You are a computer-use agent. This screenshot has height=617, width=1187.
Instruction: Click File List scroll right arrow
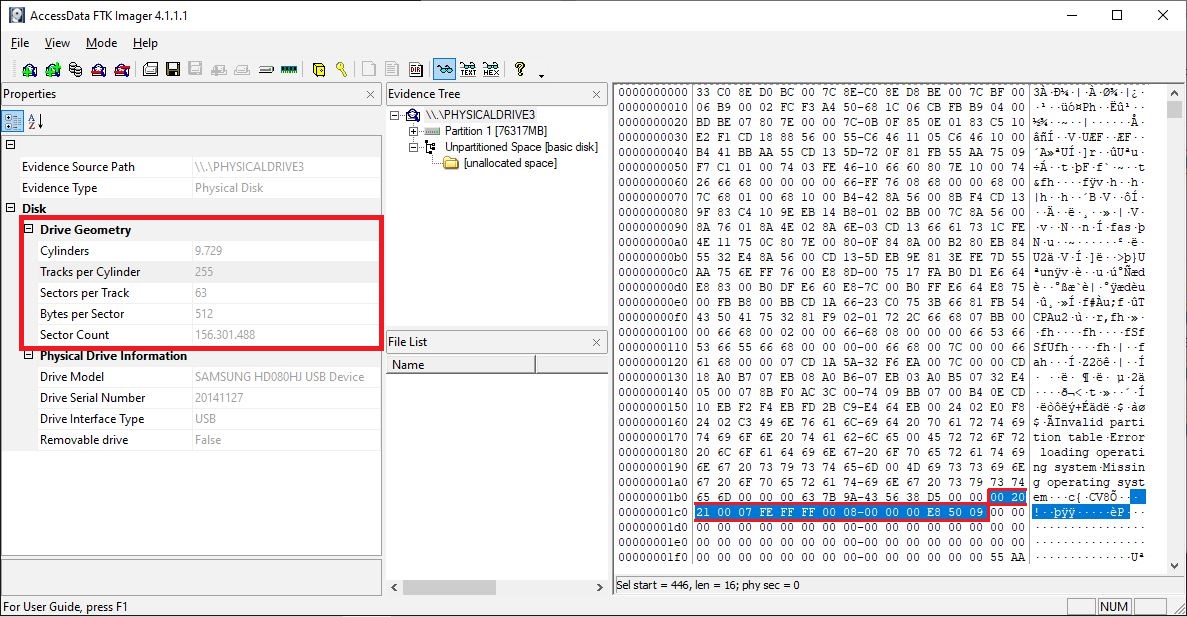point(600,587)
